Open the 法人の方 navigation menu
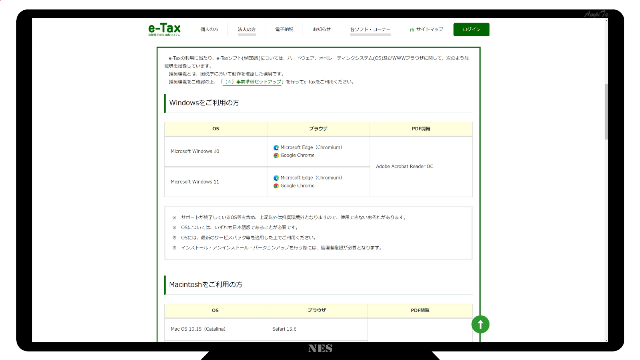Image resolution: width=640 pixels, height=360 pixels. pyautogui.click(x=247, y=29)
